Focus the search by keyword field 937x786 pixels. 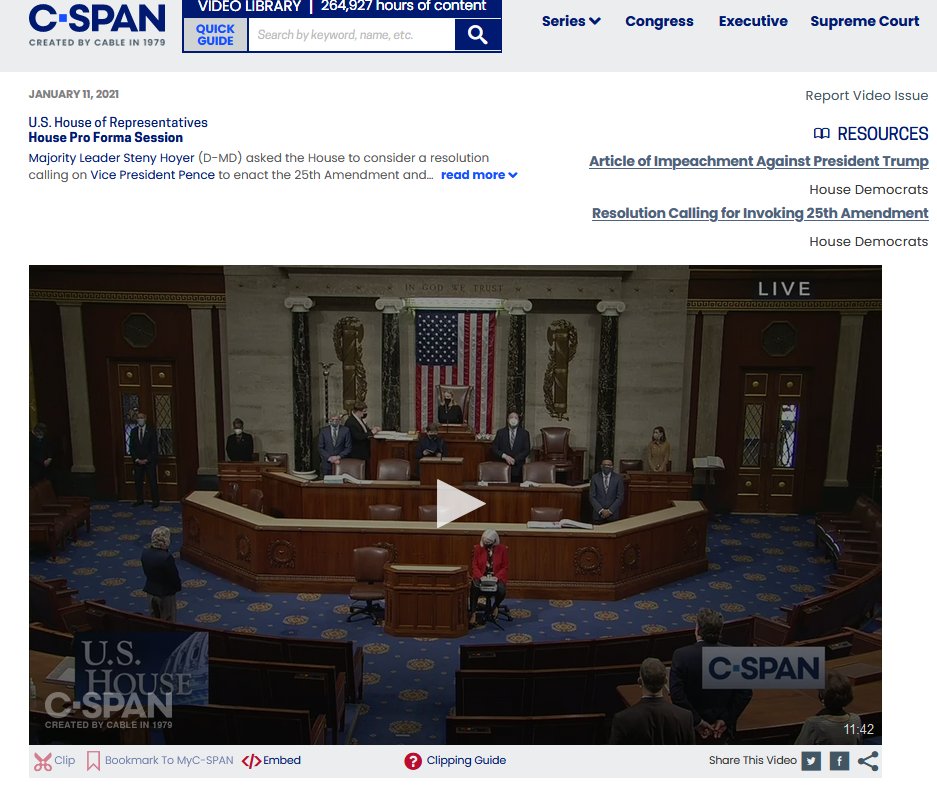pyautogui.click(x=351, y=35)
